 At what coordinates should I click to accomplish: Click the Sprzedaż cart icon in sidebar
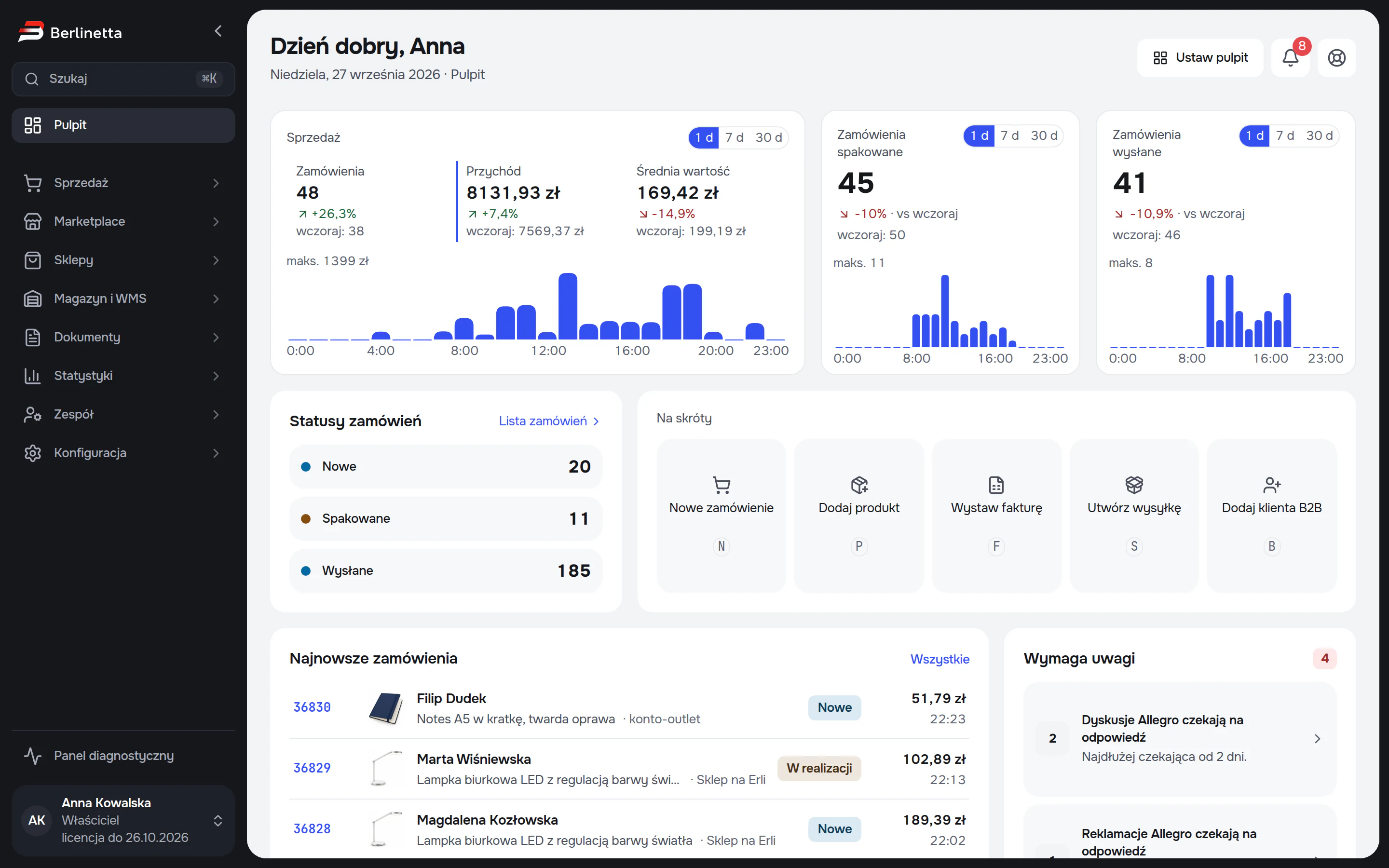(x=33, y=183)
